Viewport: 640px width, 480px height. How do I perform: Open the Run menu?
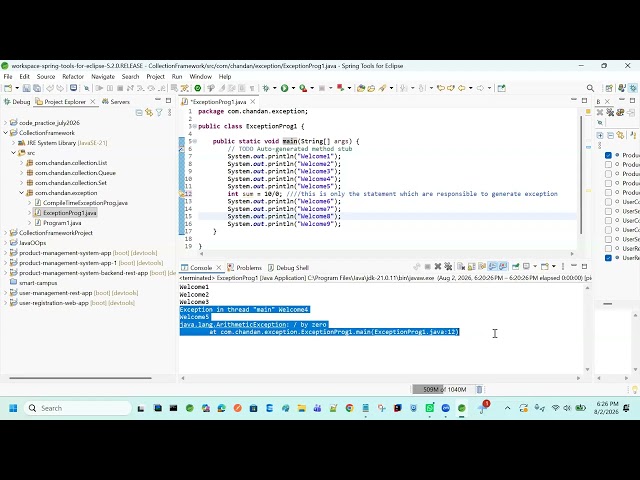177,77
